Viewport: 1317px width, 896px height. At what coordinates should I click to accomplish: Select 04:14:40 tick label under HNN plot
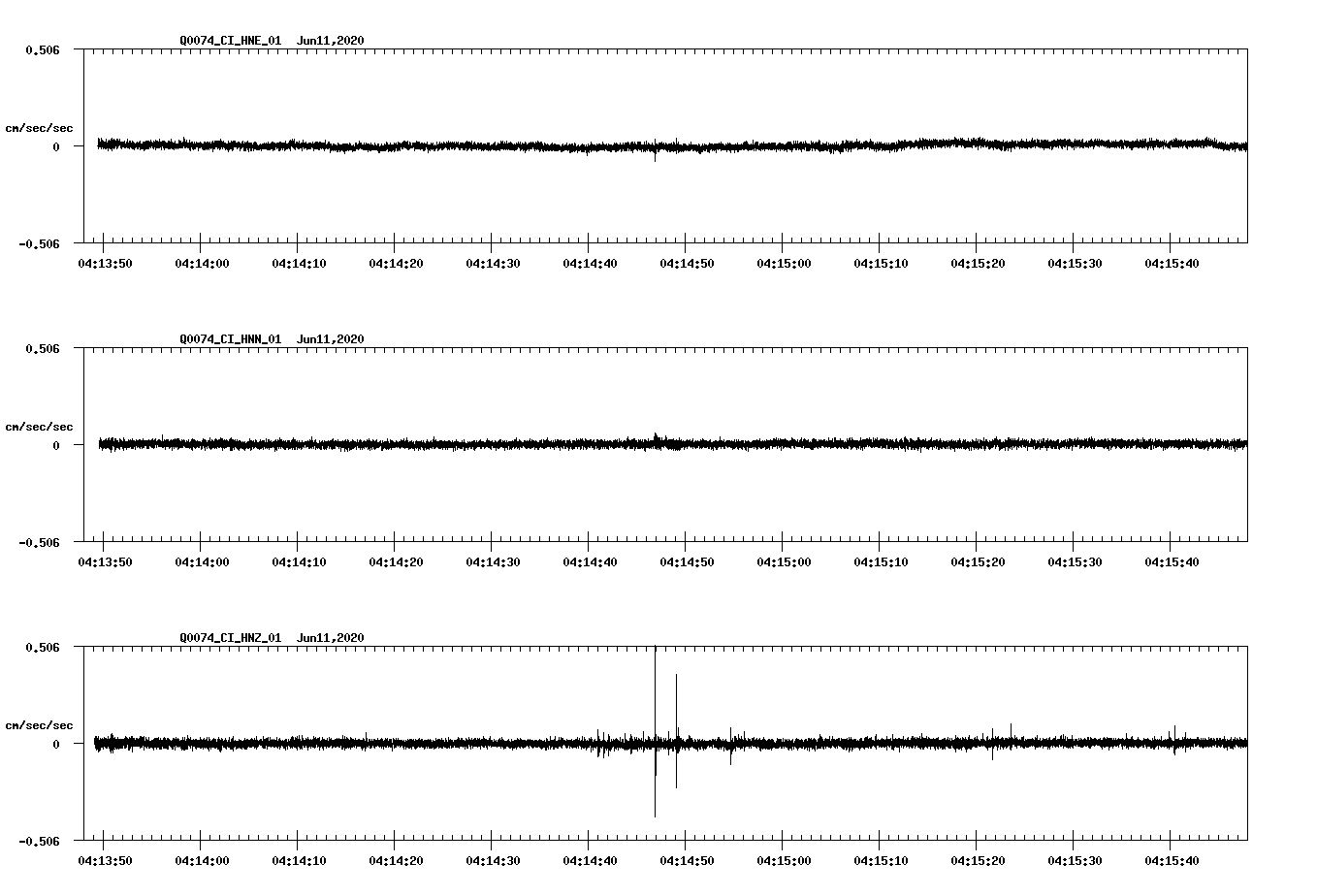(590, 562)
